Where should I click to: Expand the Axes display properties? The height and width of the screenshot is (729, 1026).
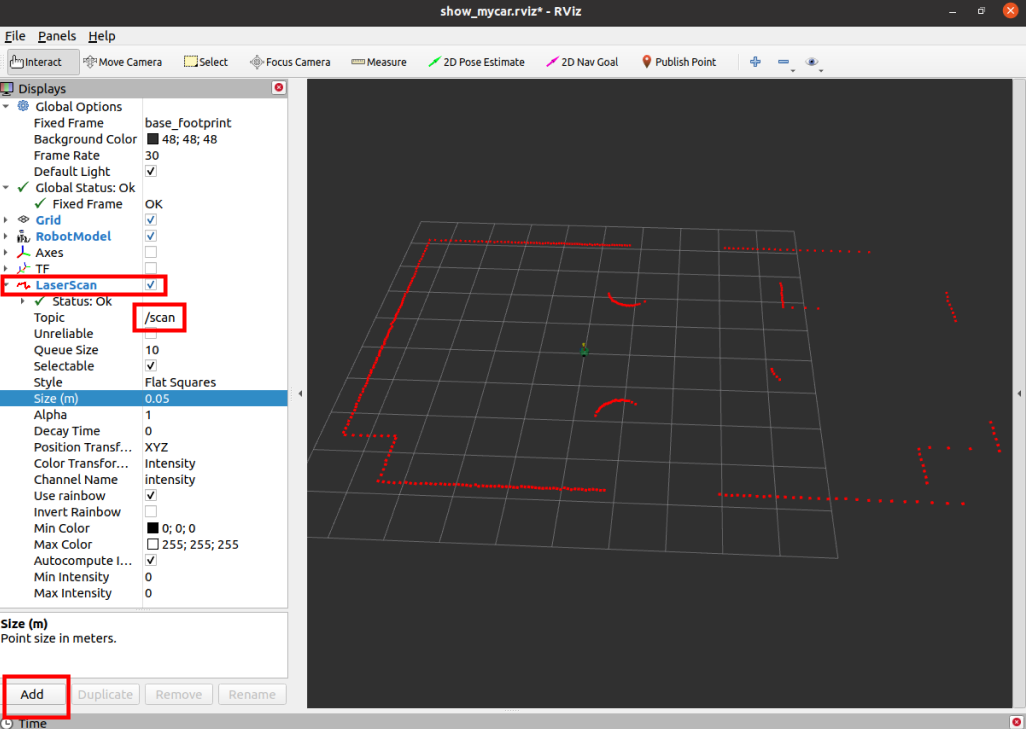6,253
